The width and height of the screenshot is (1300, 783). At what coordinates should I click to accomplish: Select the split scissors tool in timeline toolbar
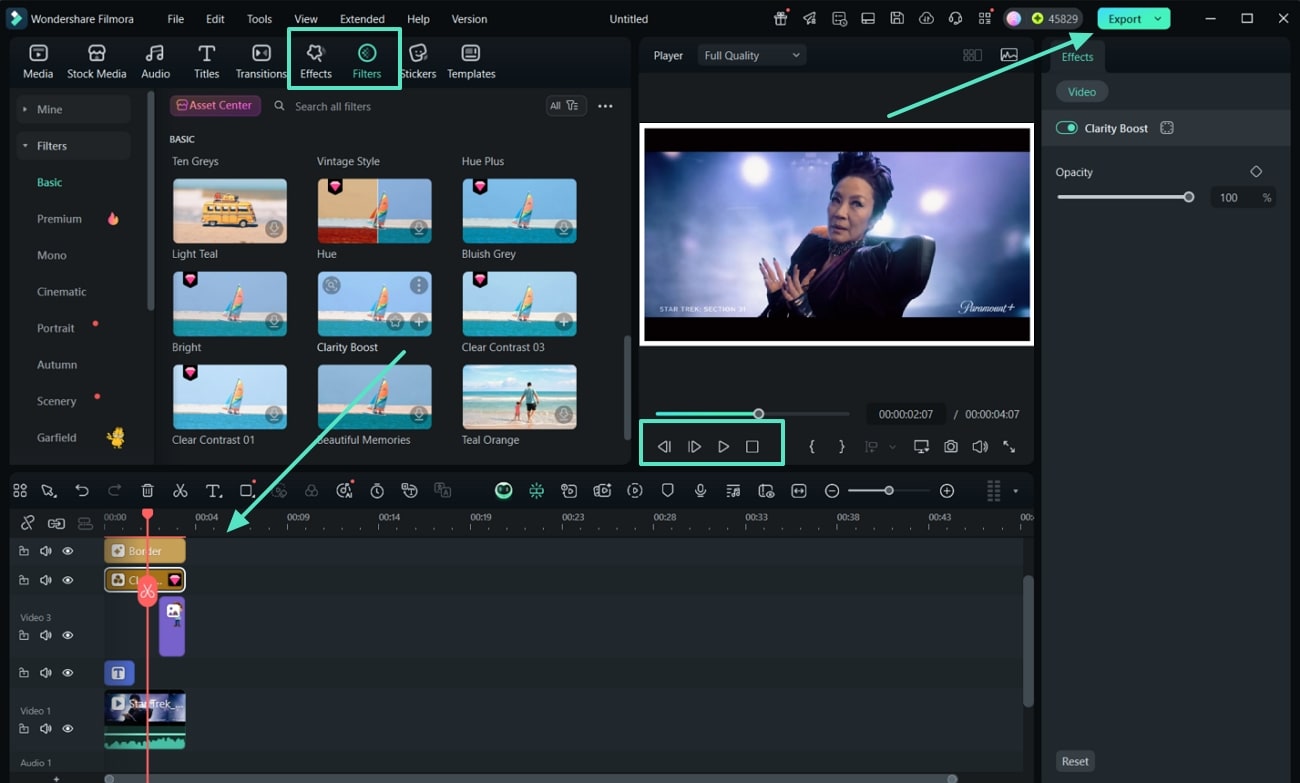click(x=180, y=490)
